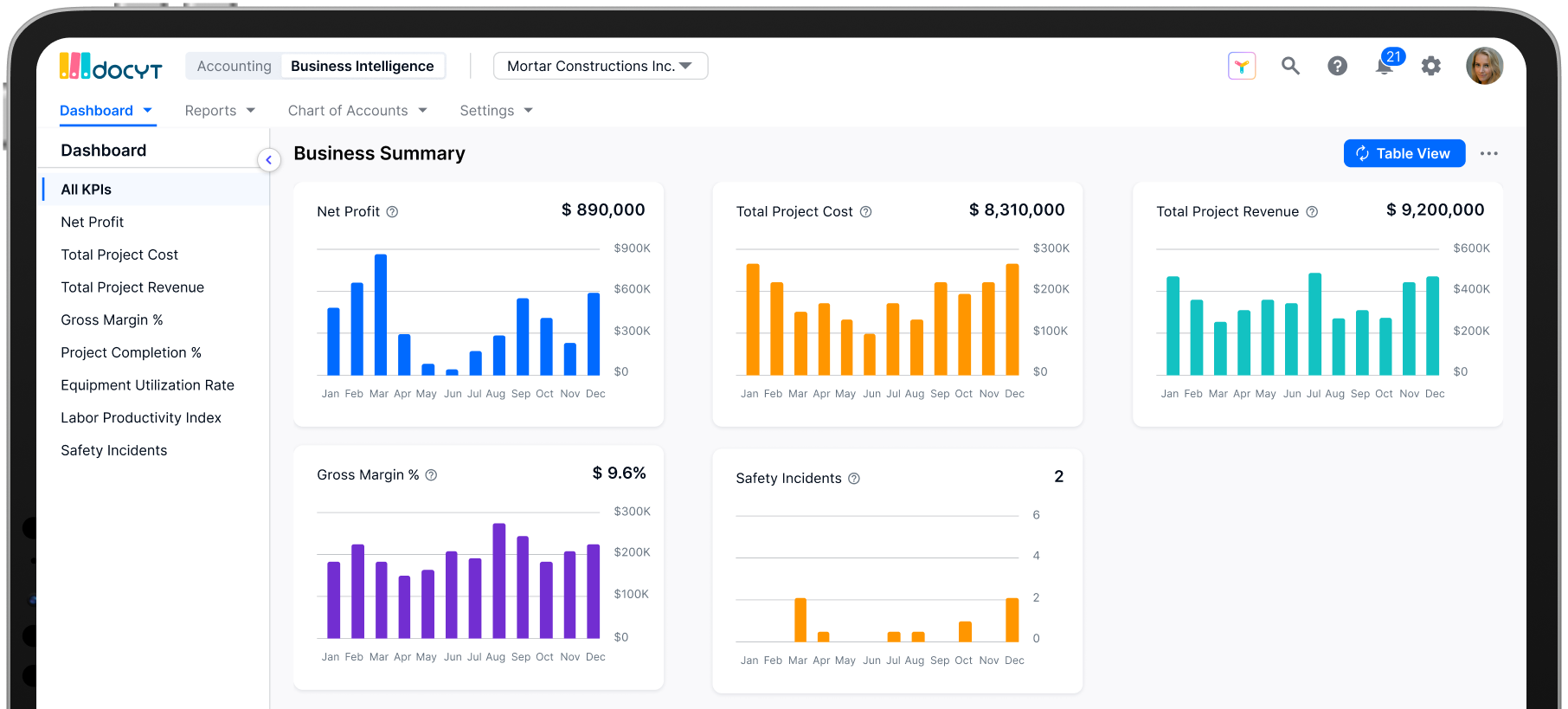Expand the Chart of Accounts dropdown
The height and width of the screenshot is (709, 1568).
(x=357, y=111)
